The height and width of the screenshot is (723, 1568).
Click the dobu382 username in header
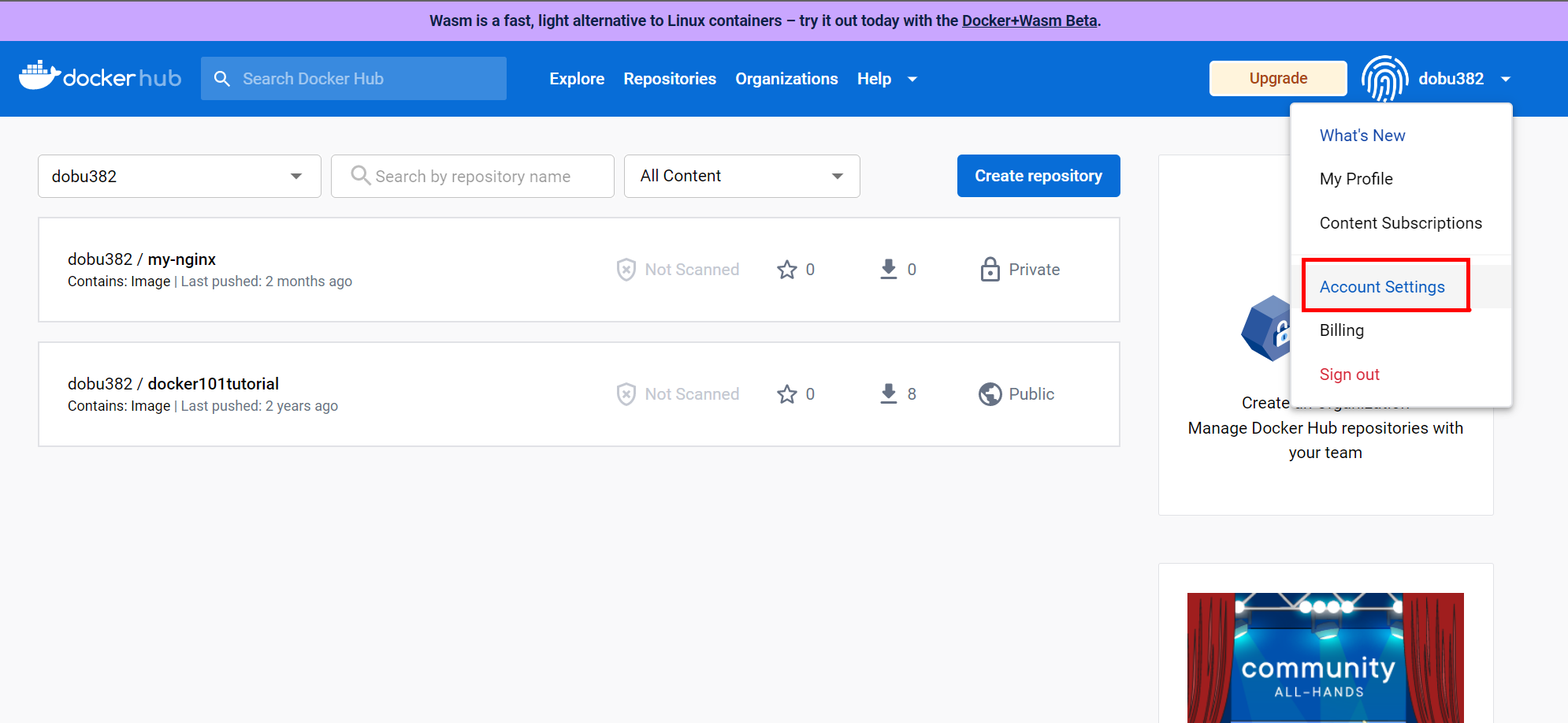[x=1451, y=79]
